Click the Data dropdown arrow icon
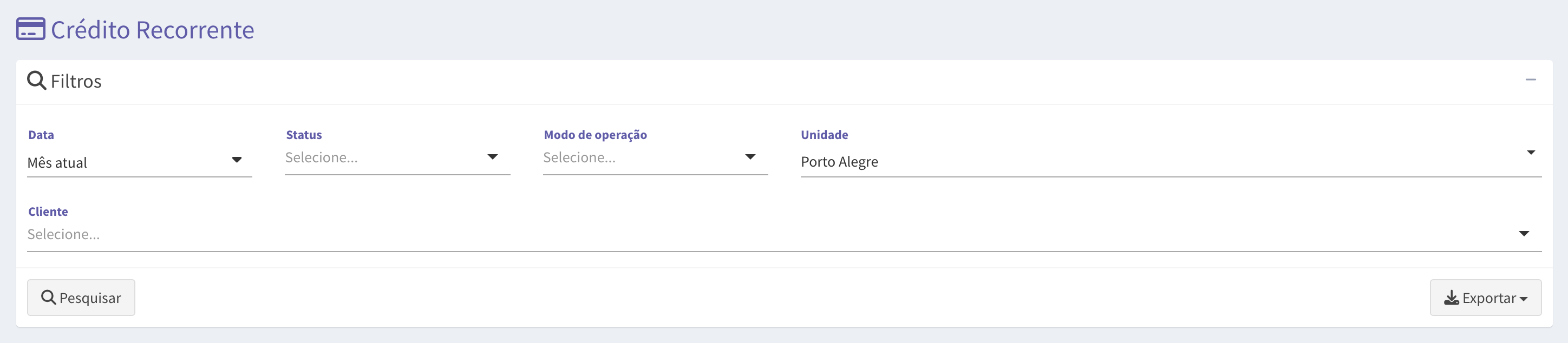 coord(237,160)
